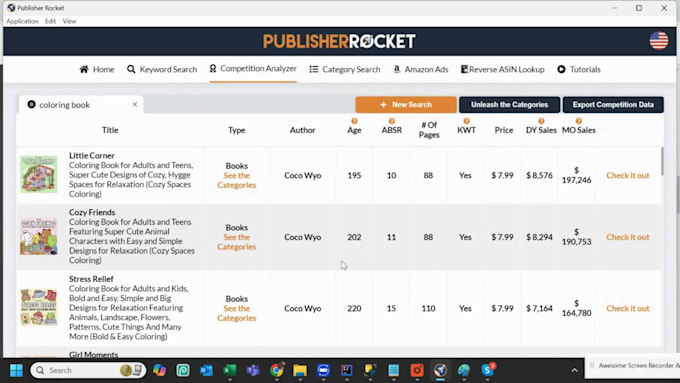Open Excel from the taskbar
This screenshot has height=383, width=680.
[x=229, y=370]
